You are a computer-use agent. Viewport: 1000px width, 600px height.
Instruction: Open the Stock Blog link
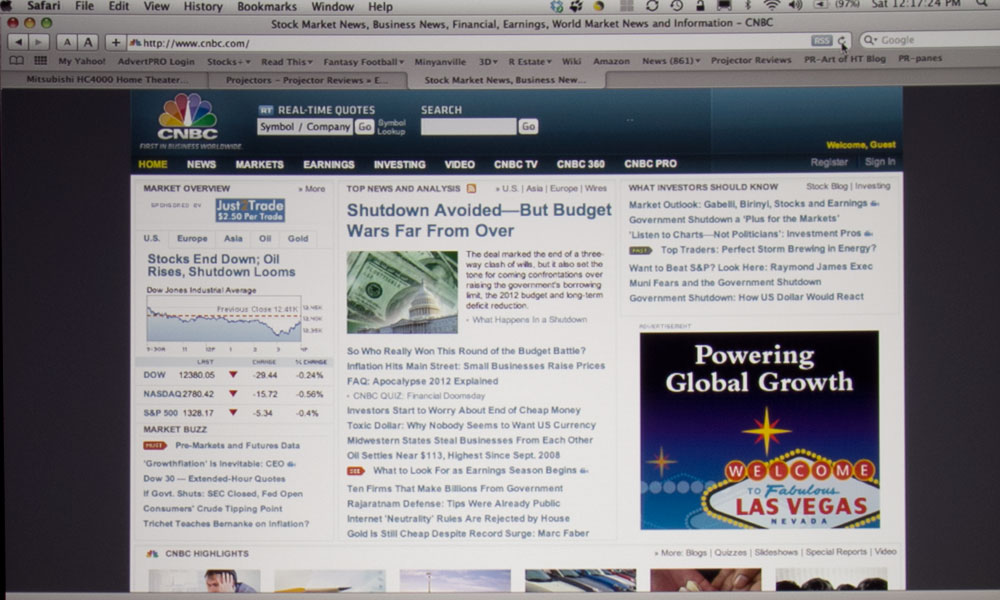[827, 186]
